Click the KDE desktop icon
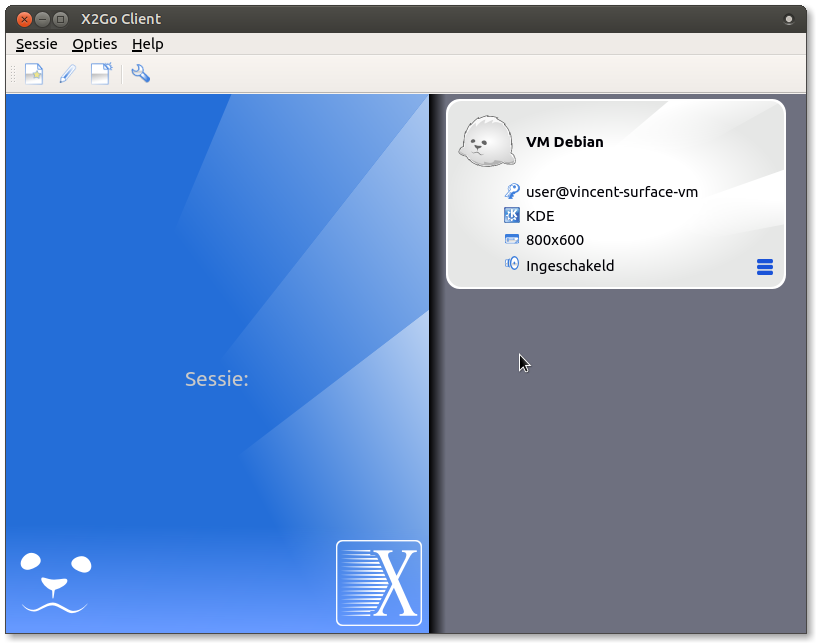The height and width of the screenshot is (643, 816). (x=512, y=216)
